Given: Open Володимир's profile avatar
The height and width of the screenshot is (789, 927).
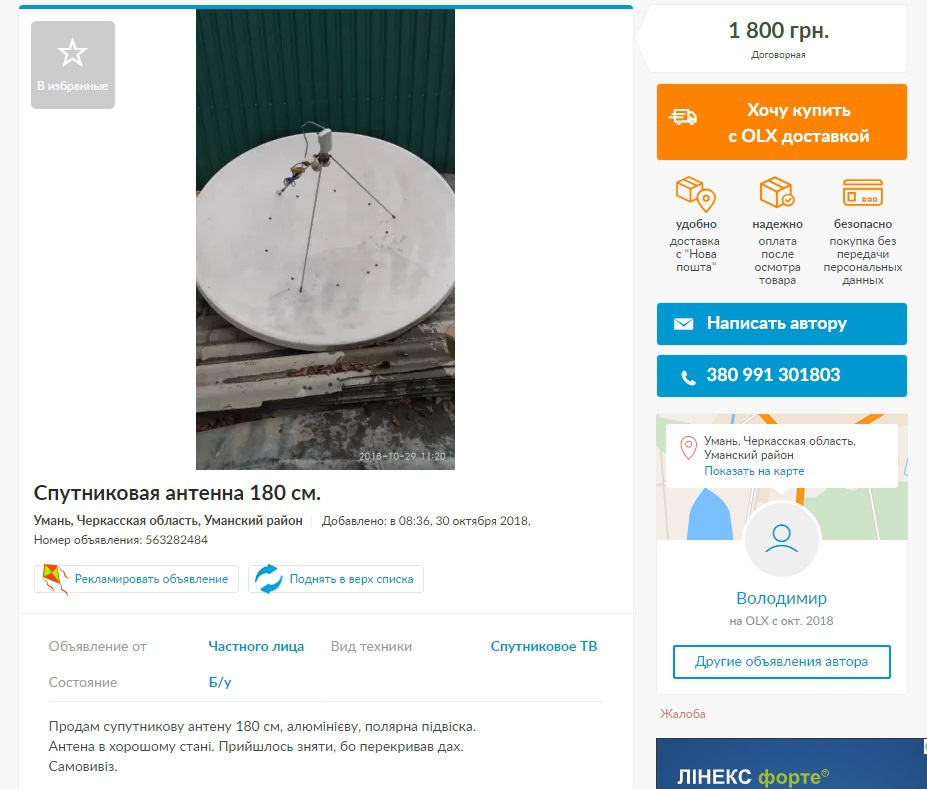Looking at the screenshot, I should (x=782, y=539).
